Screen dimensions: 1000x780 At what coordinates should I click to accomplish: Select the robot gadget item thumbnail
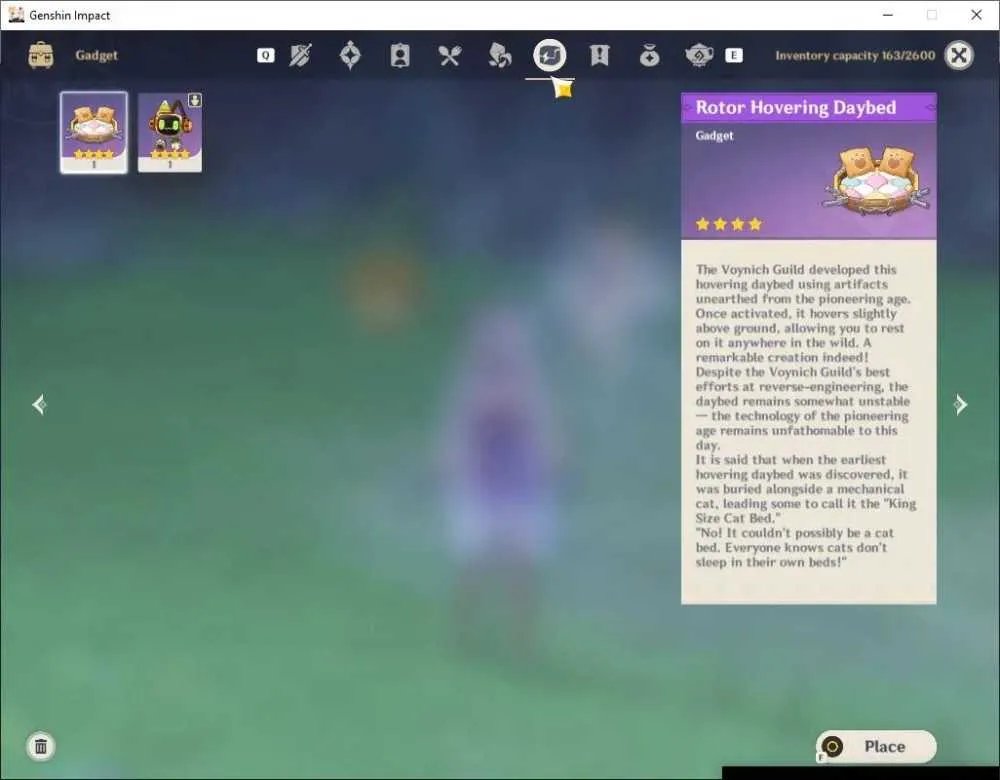(170, 133)
